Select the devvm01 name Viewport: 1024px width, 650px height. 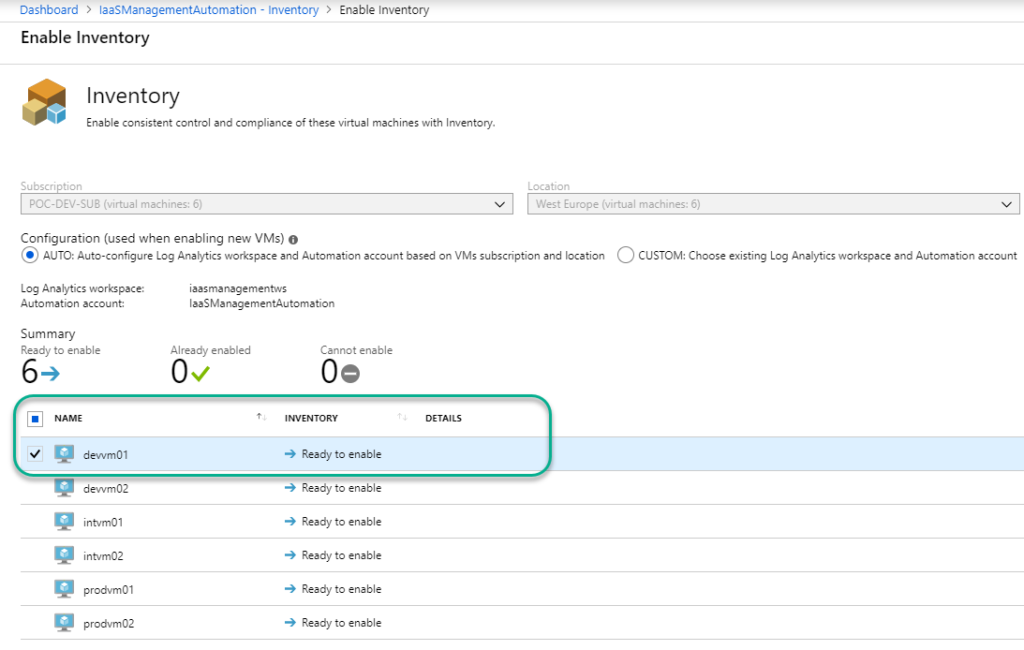[x=106, y=455]
